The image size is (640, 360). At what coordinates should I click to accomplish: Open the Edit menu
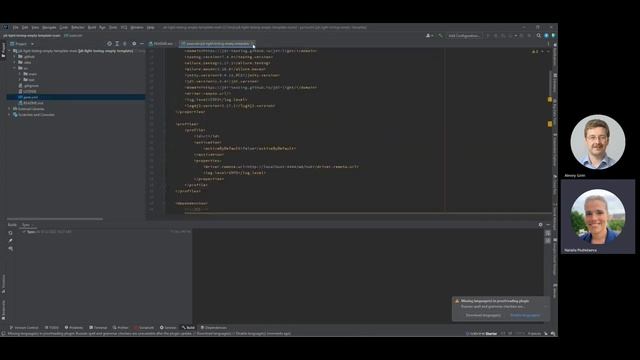[x=25, y=27]
